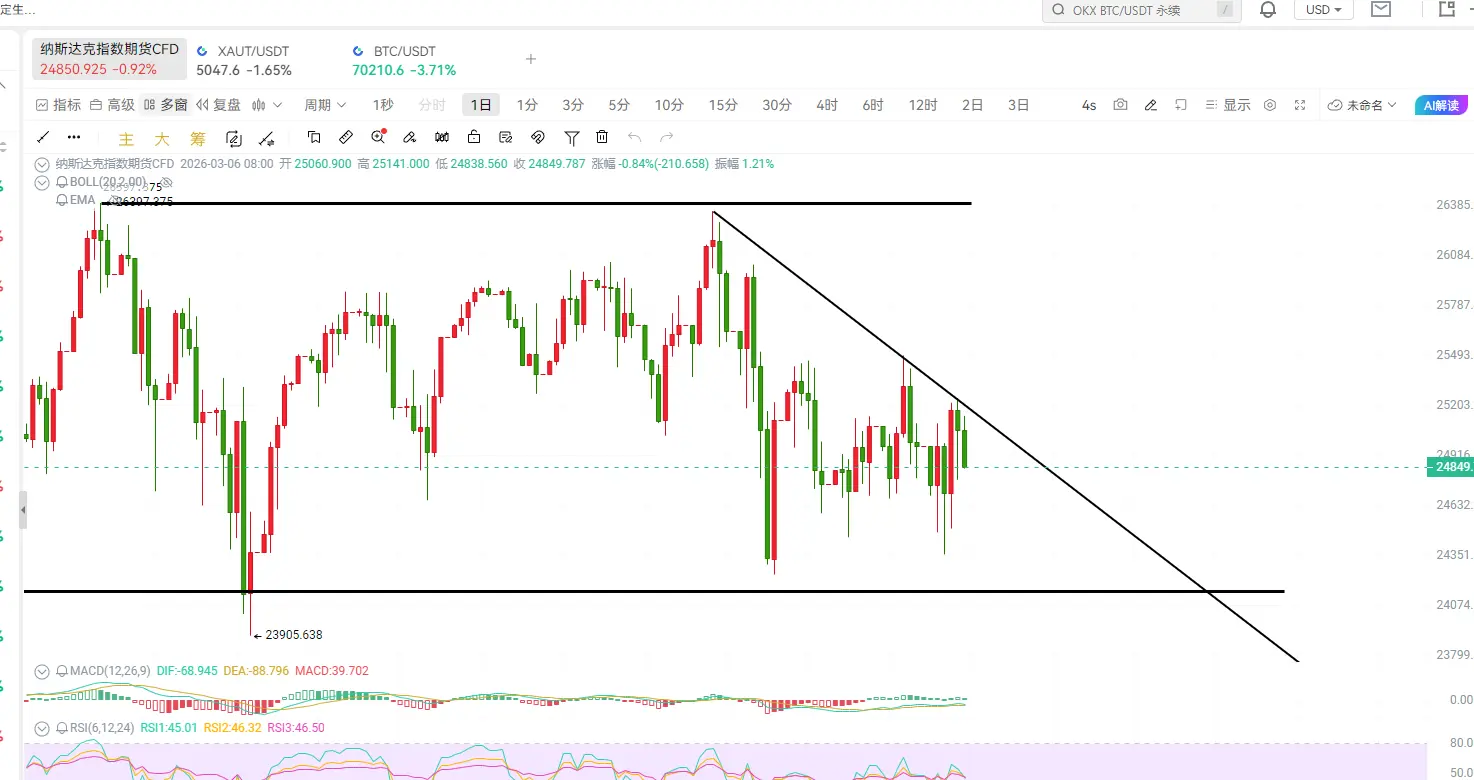The width and height of the screenshot is (1474, 780).
Task: Set alert bell for RSI indicator
Action: tap(62, 728)
